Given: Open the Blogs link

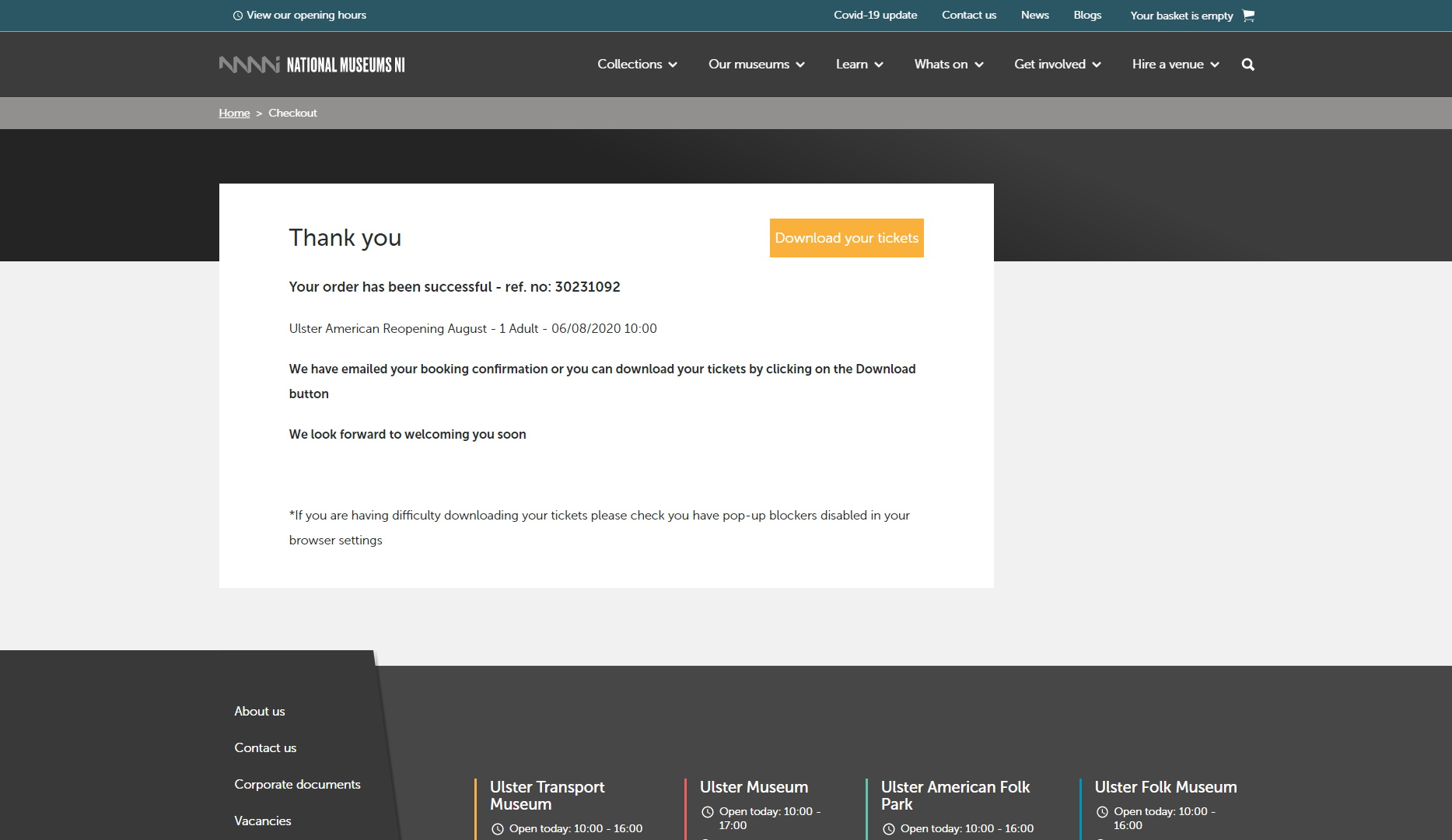Looking at the screenshot, I should 1087,15.
